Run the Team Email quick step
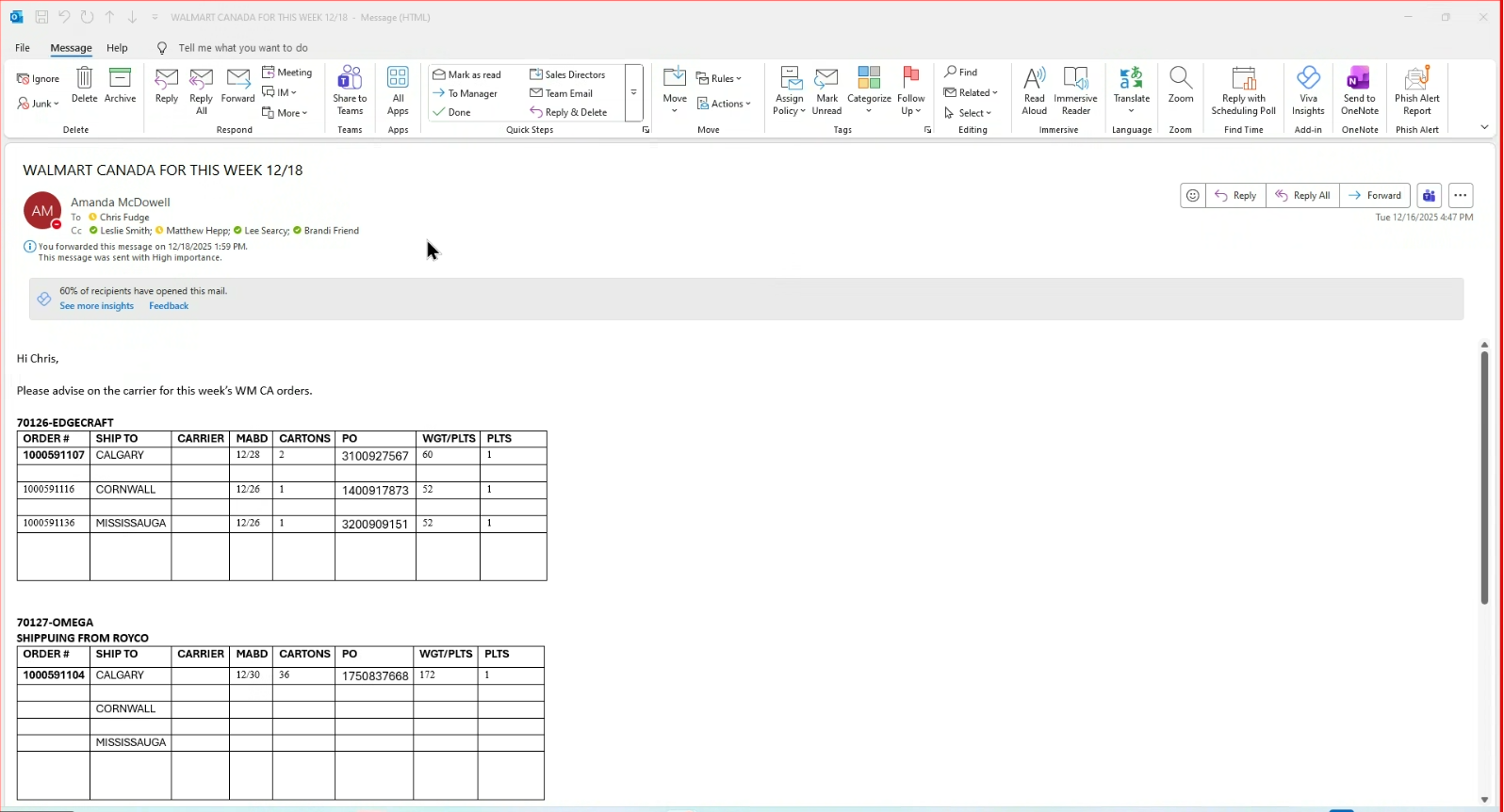1504x812 pixels. 562,93
